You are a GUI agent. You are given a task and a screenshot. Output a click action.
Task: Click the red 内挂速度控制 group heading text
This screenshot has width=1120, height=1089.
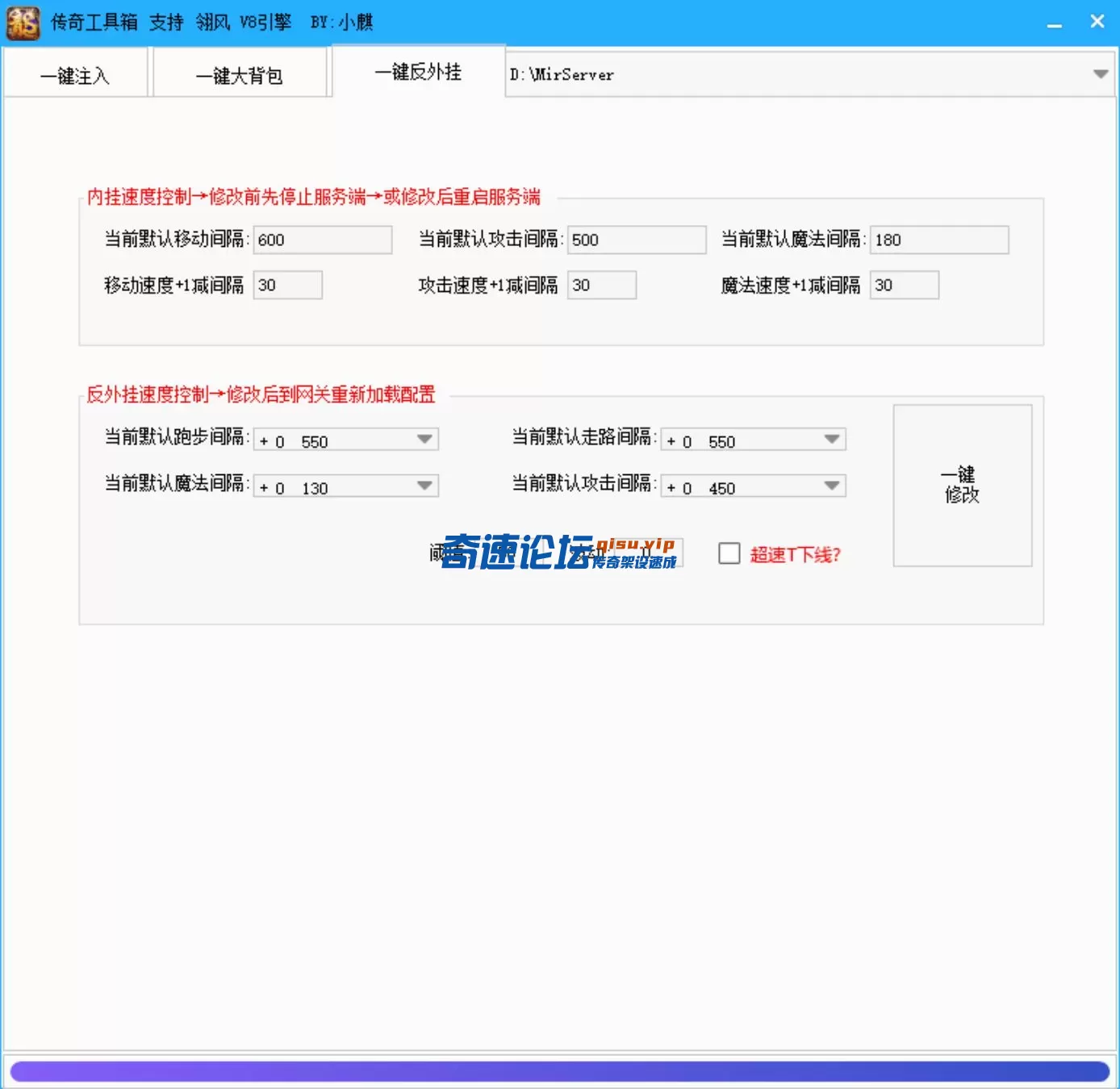pos(314,197)
